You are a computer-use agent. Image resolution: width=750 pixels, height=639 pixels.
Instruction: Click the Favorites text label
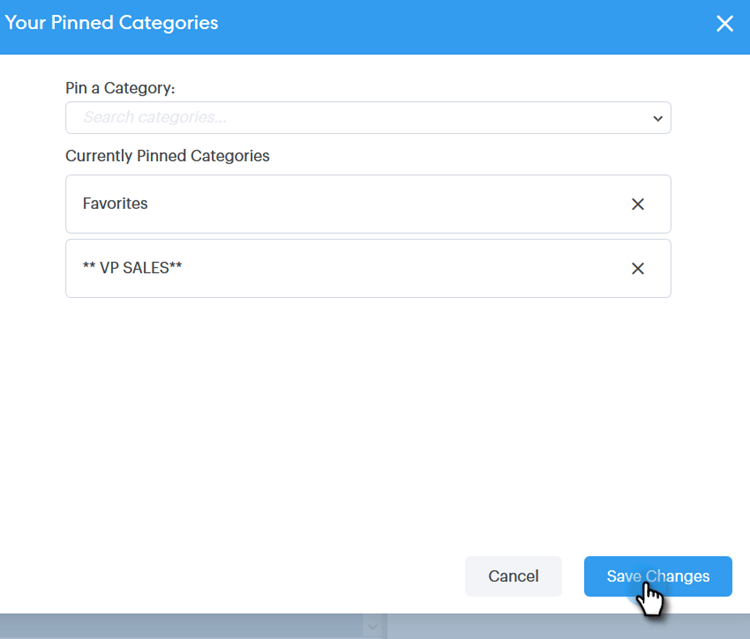[x=115, y=204]
